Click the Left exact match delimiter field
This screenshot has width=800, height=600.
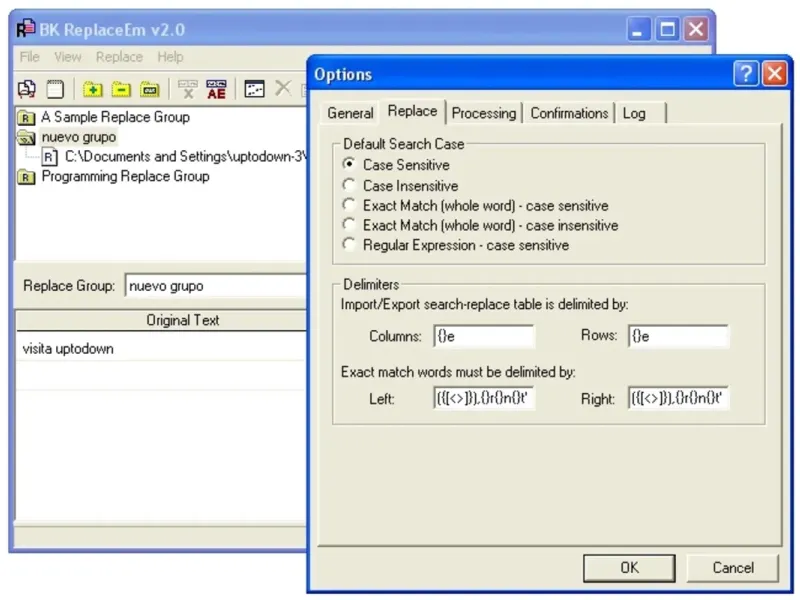pos(484,398)
